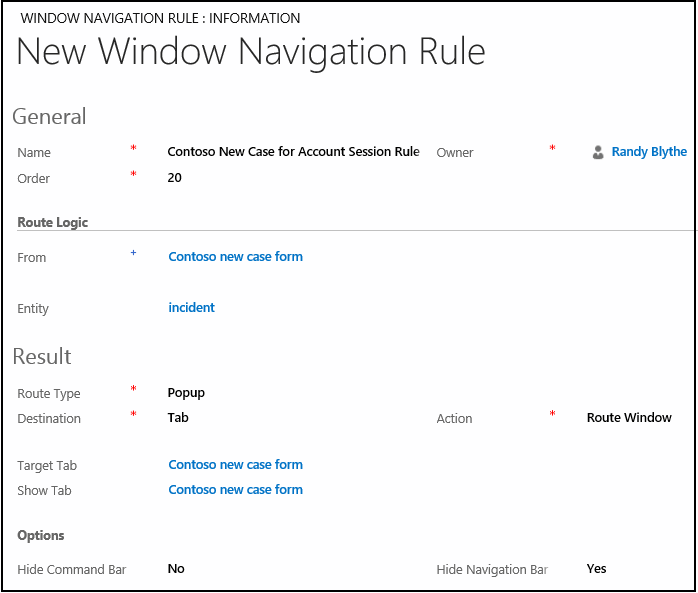This screenshot has width=698, height=593.
Task: Click the owner person icon beside Randy Blythe
Action: point(598,152)
